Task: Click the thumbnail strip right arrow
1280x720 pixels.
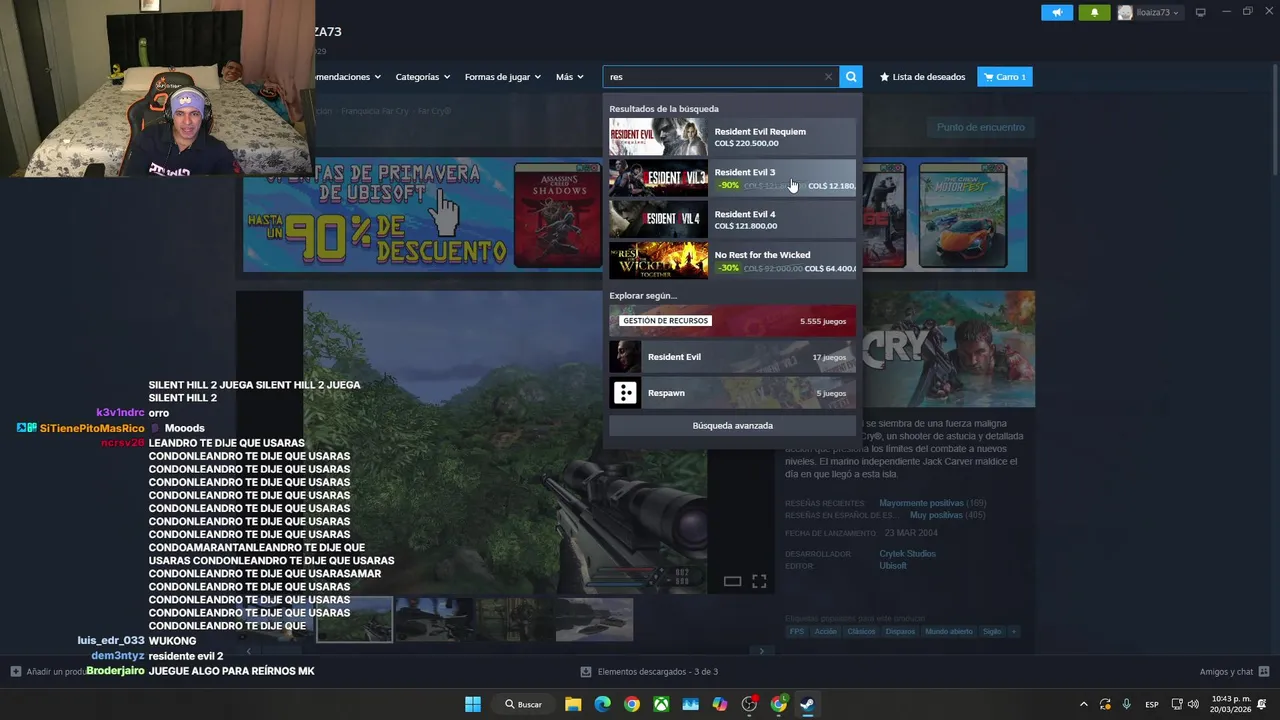Action: click(761, 651)
